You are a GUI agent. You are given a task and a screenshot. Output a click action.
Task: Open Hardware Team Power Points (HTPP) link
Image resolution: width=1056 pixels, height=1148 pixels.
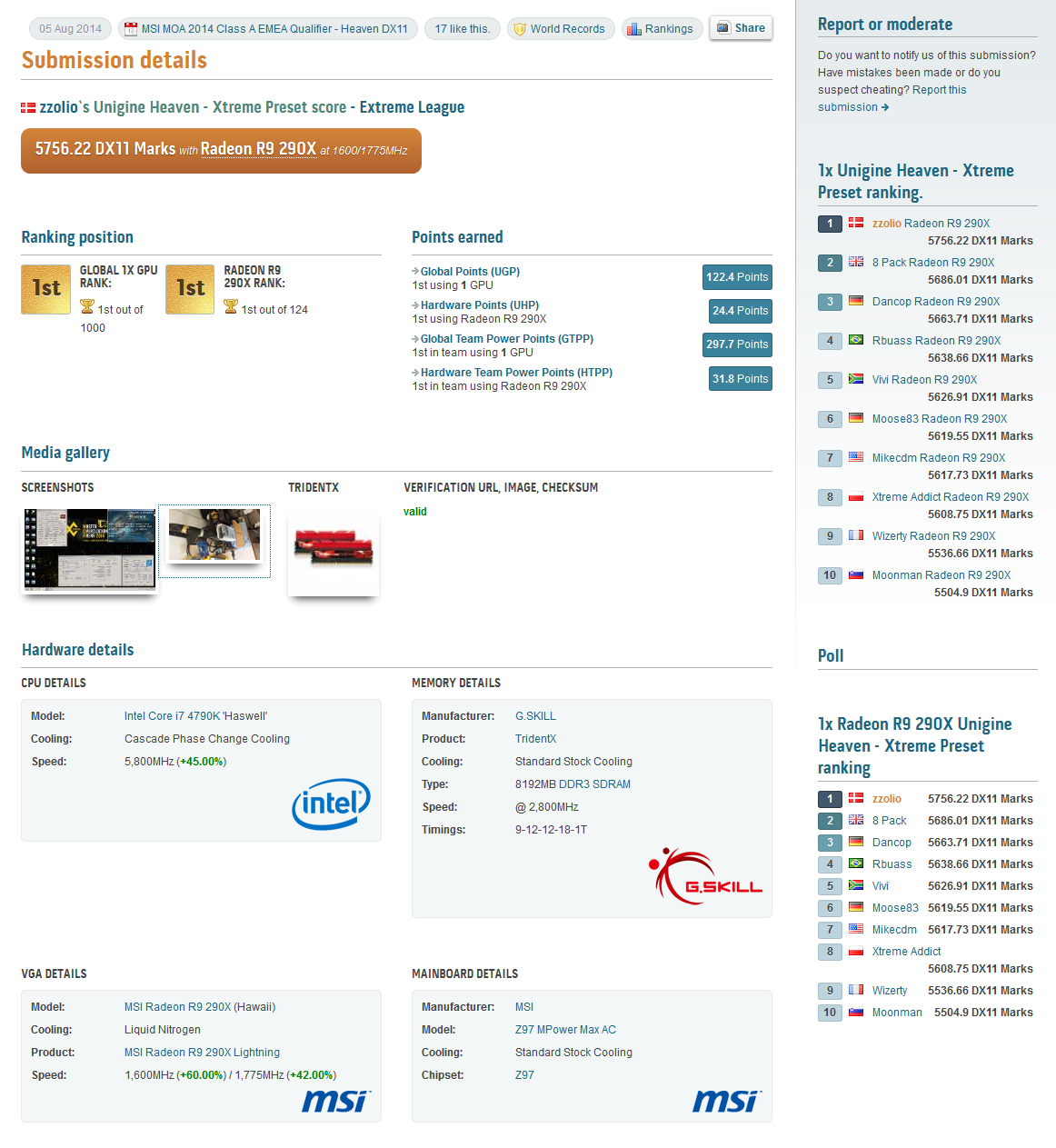coord(516,373)
